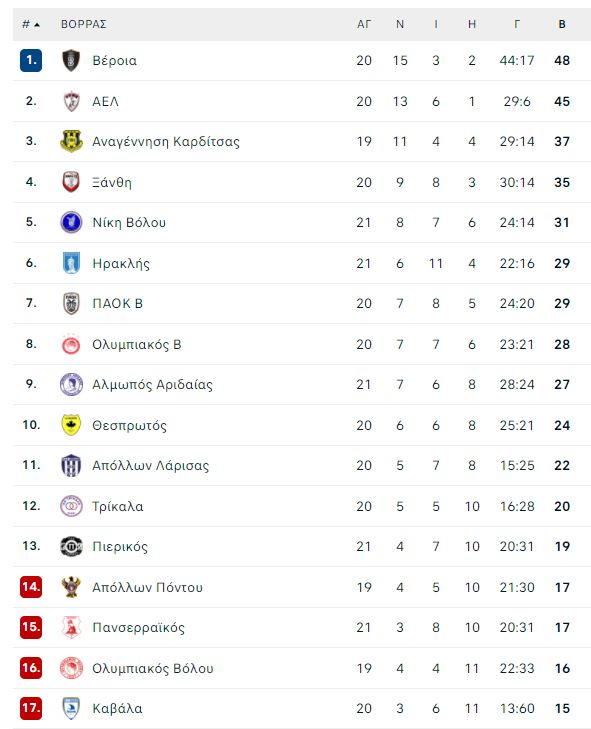Click the Γ goals column header

(517, 24)
